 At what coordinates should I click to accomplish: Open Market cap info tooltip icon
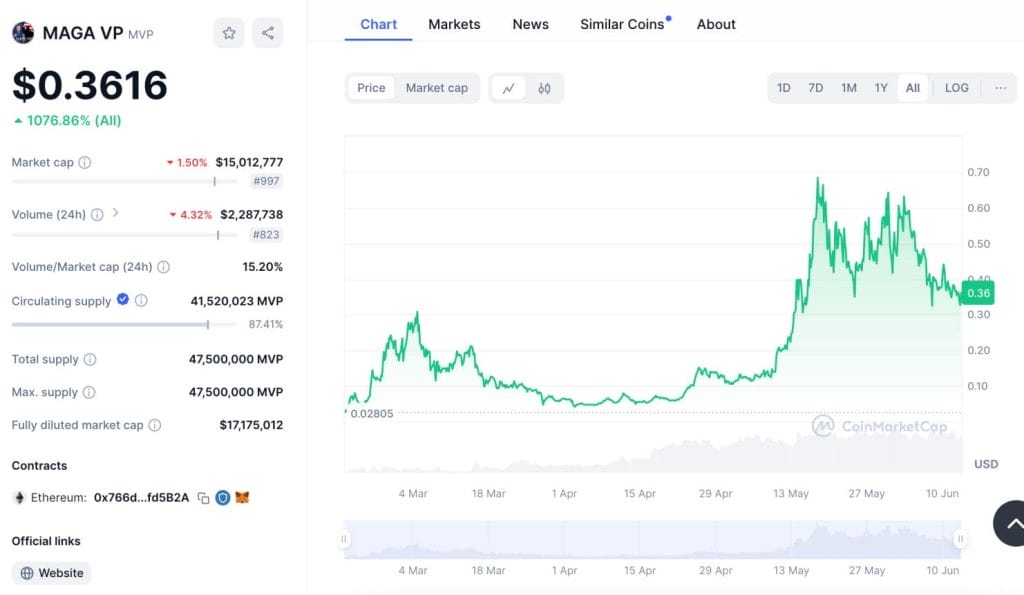85,162
